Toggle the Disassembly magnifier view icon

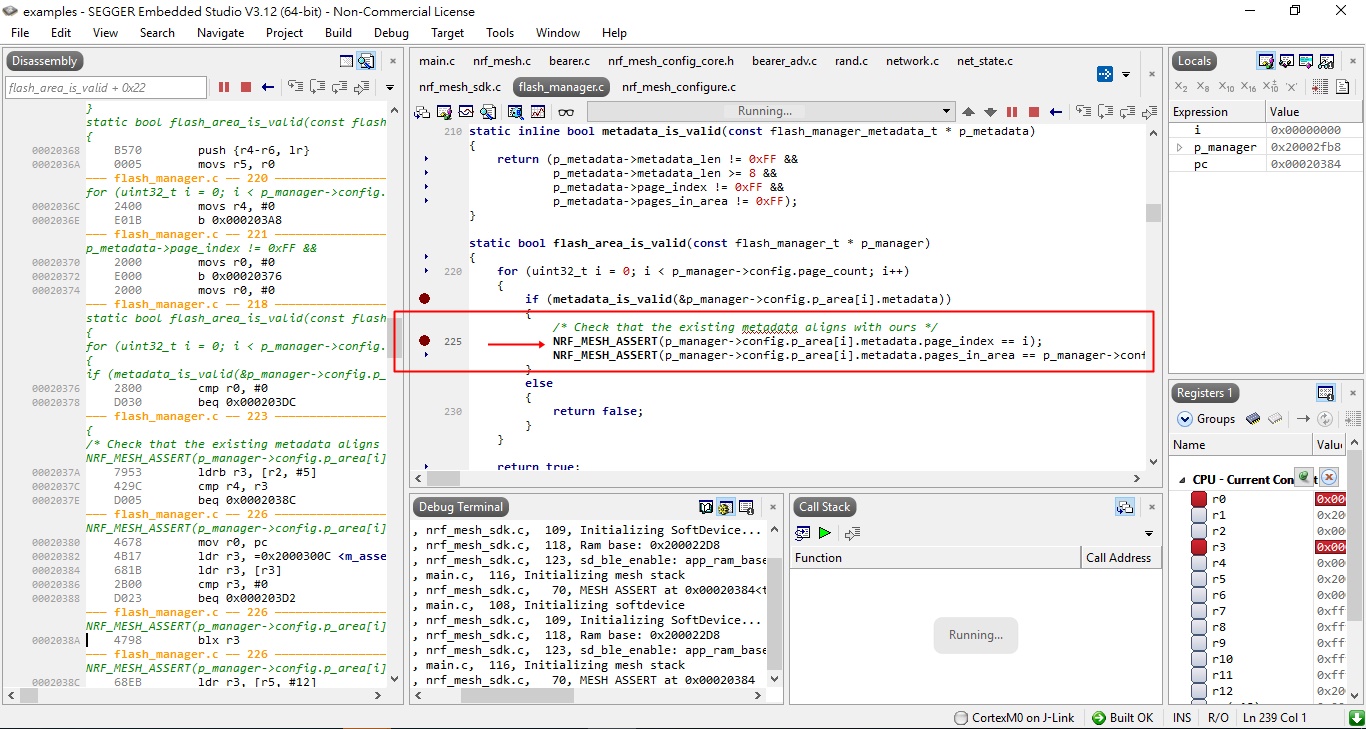tap(366, 61)
